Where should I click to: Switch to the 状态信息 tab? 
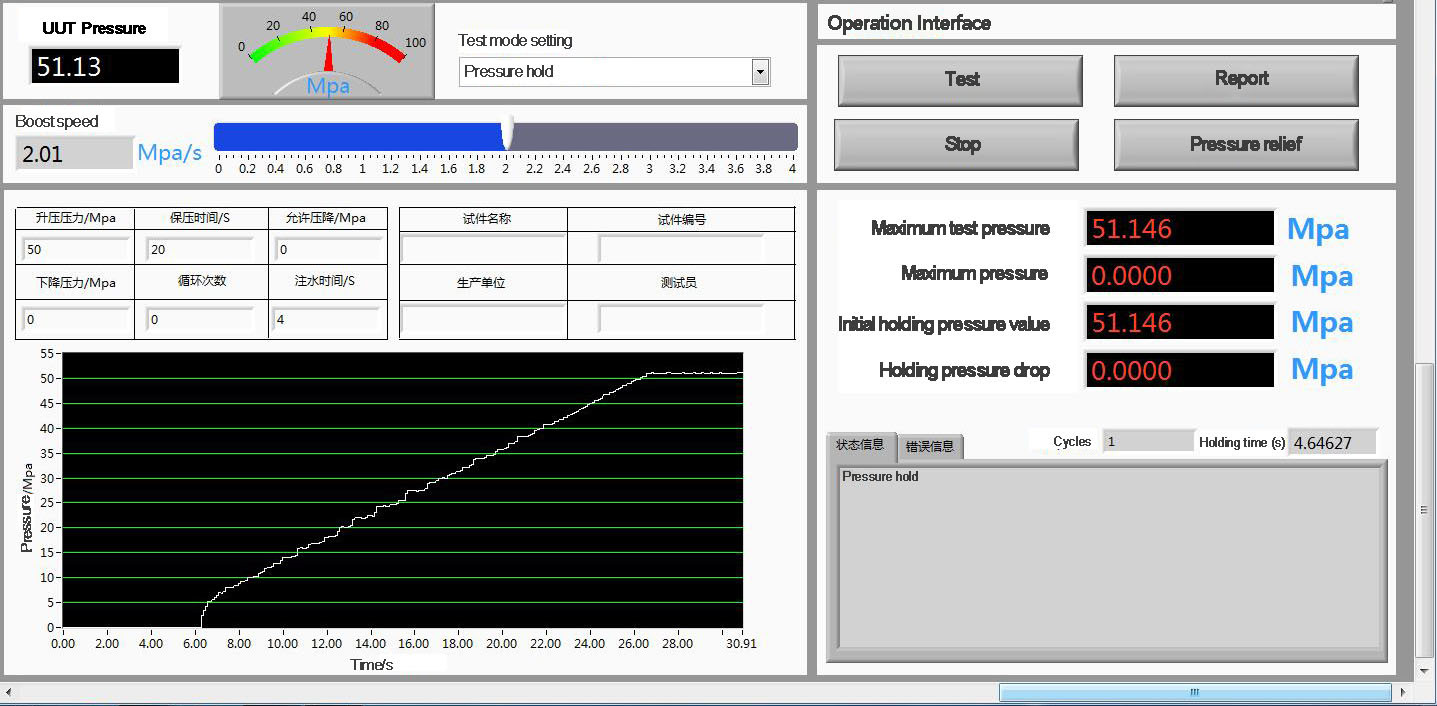860,446
